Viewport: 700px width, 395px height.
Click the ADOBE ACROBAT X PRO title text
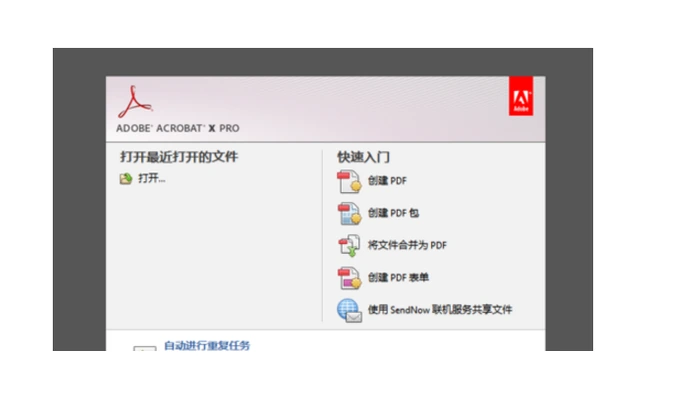pyautogui.click(x=178, y=129)
